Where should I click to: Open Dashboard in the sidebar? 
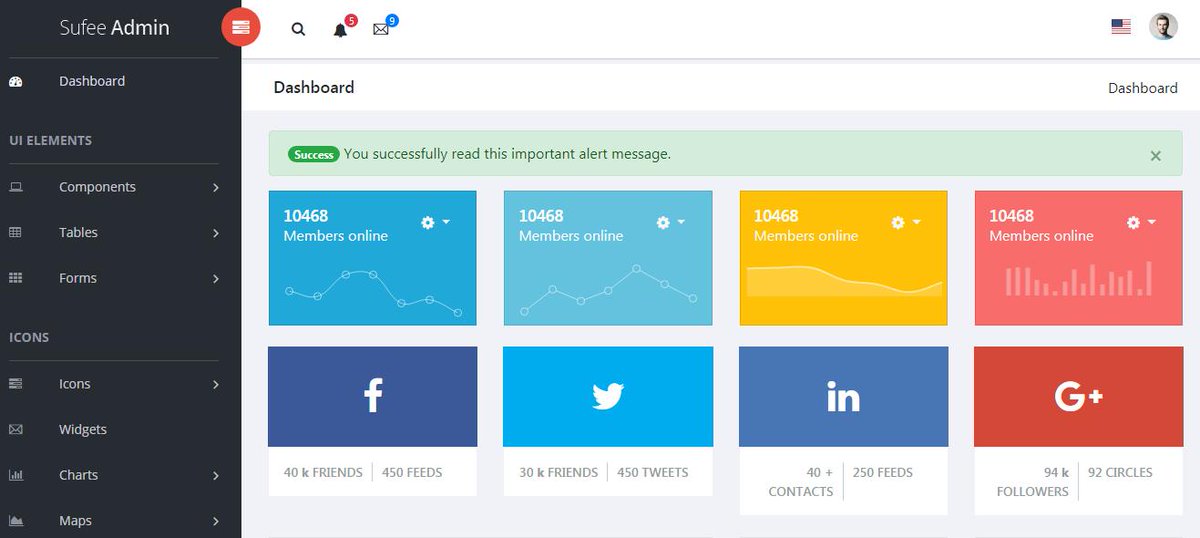92,81
